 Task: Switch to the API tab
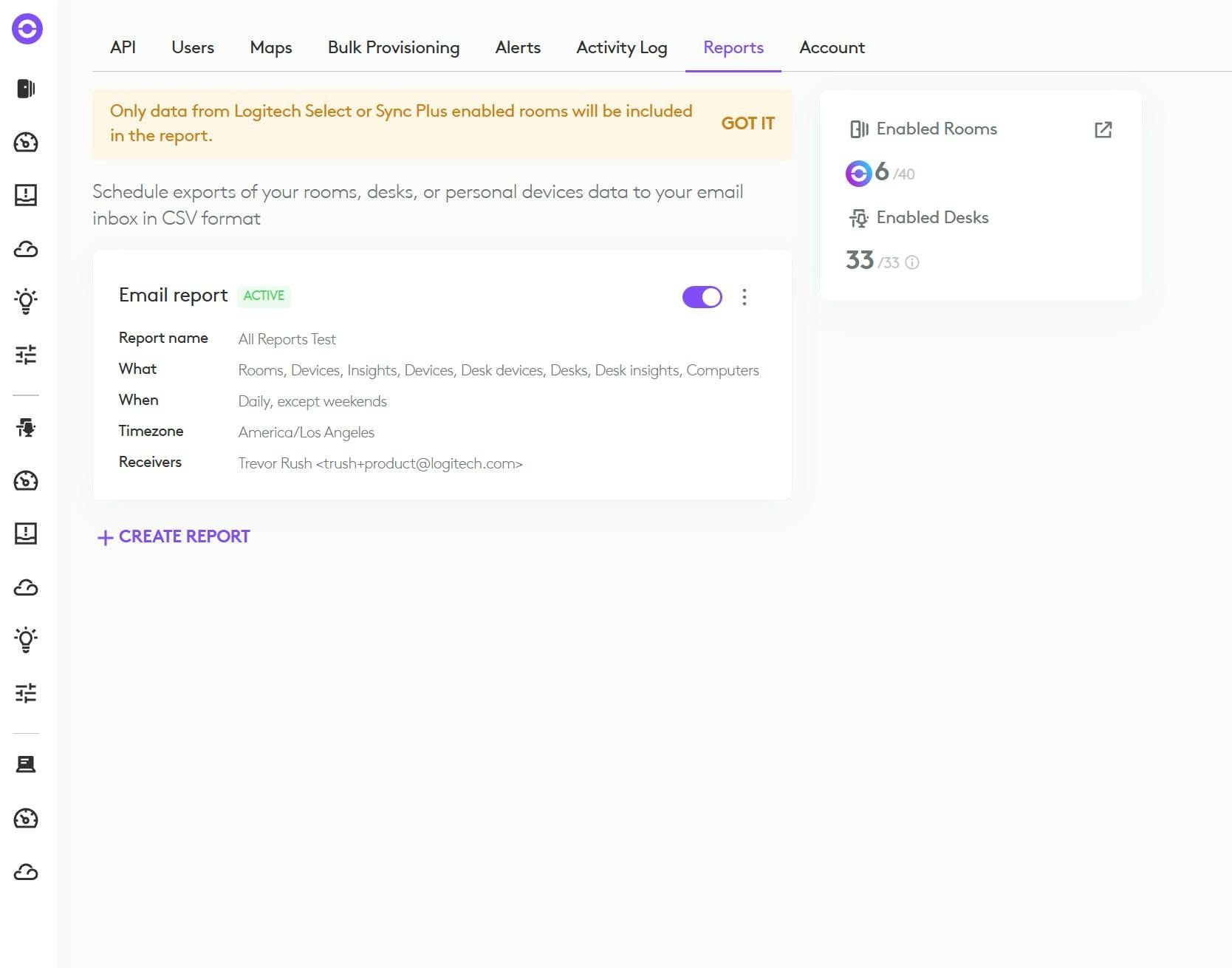(x=123, y=47)
